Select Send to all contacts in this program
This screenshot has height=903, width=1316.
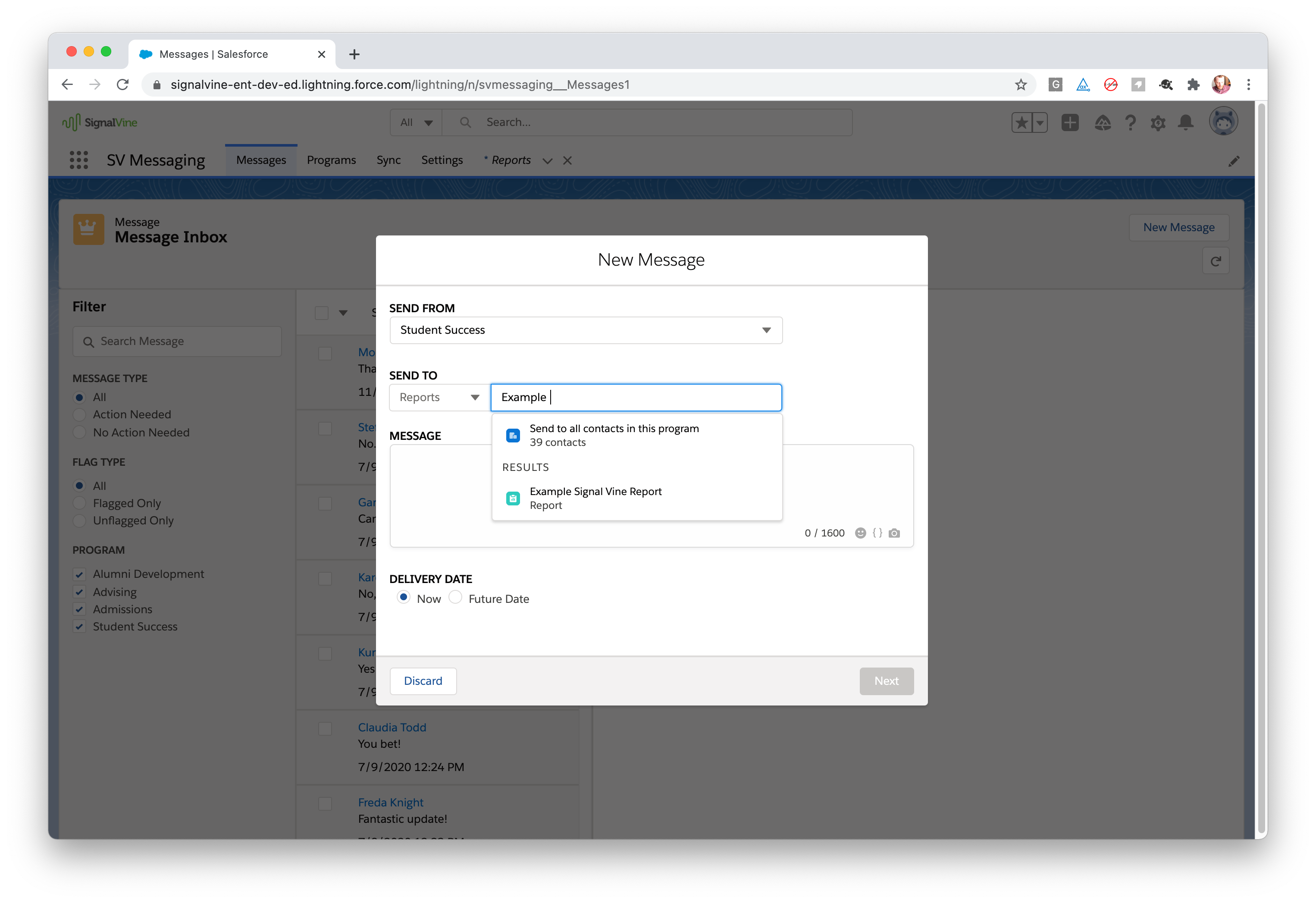pyautogui.click(x=637, y=436)
